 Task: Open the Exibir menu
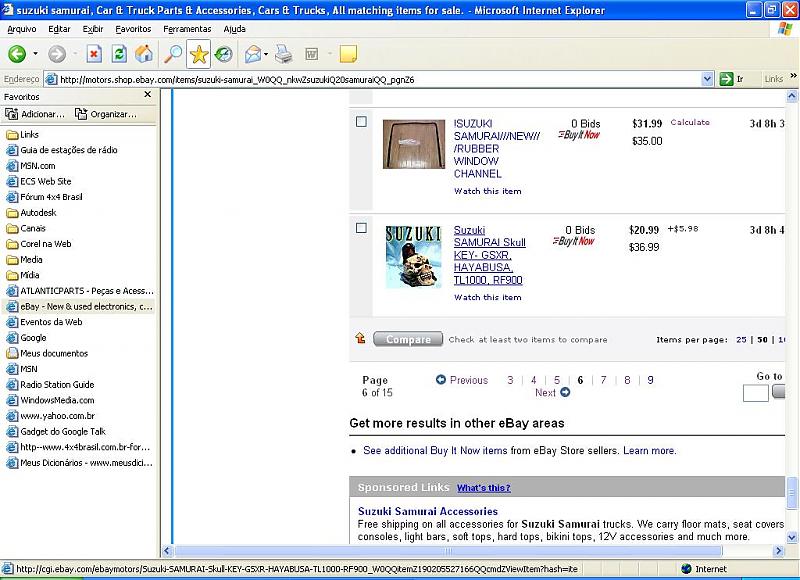[93, 29]
